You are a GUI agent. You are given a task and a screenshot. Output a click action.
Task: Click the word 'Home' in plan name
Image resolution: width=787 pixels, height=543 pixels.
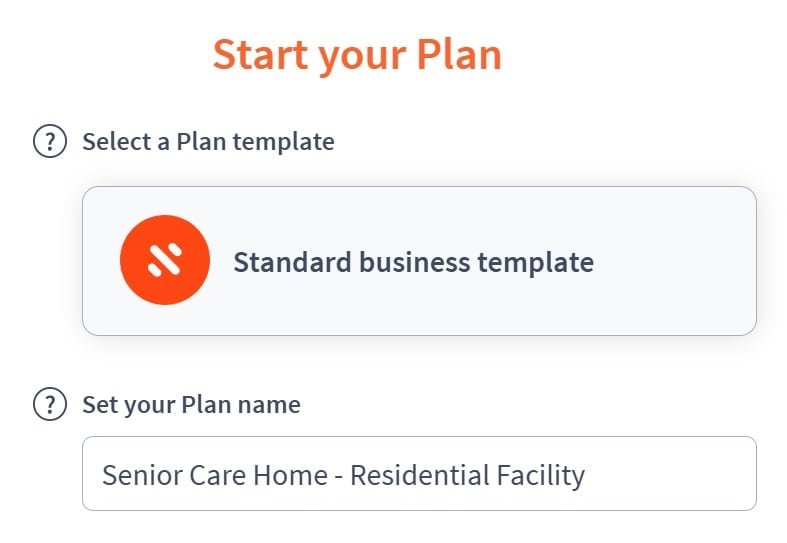(x=290, y=475)
